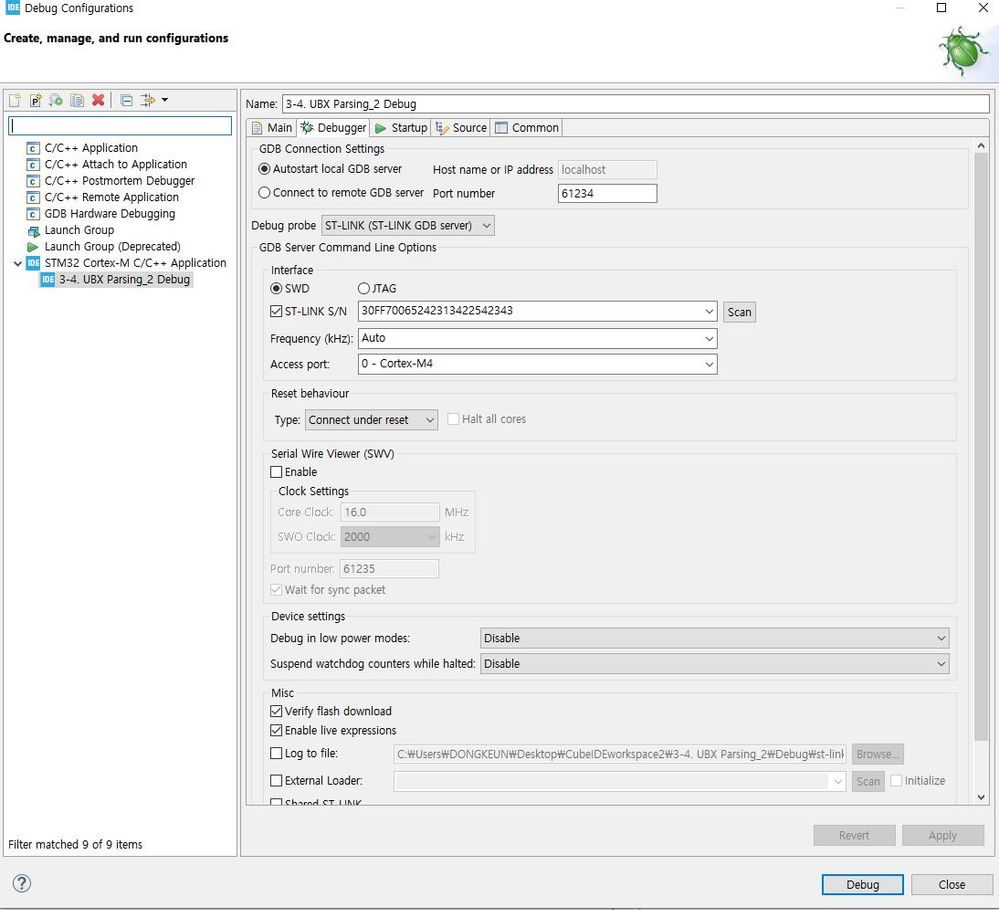Open the SWO Clock dropdown

coord(390,537)
